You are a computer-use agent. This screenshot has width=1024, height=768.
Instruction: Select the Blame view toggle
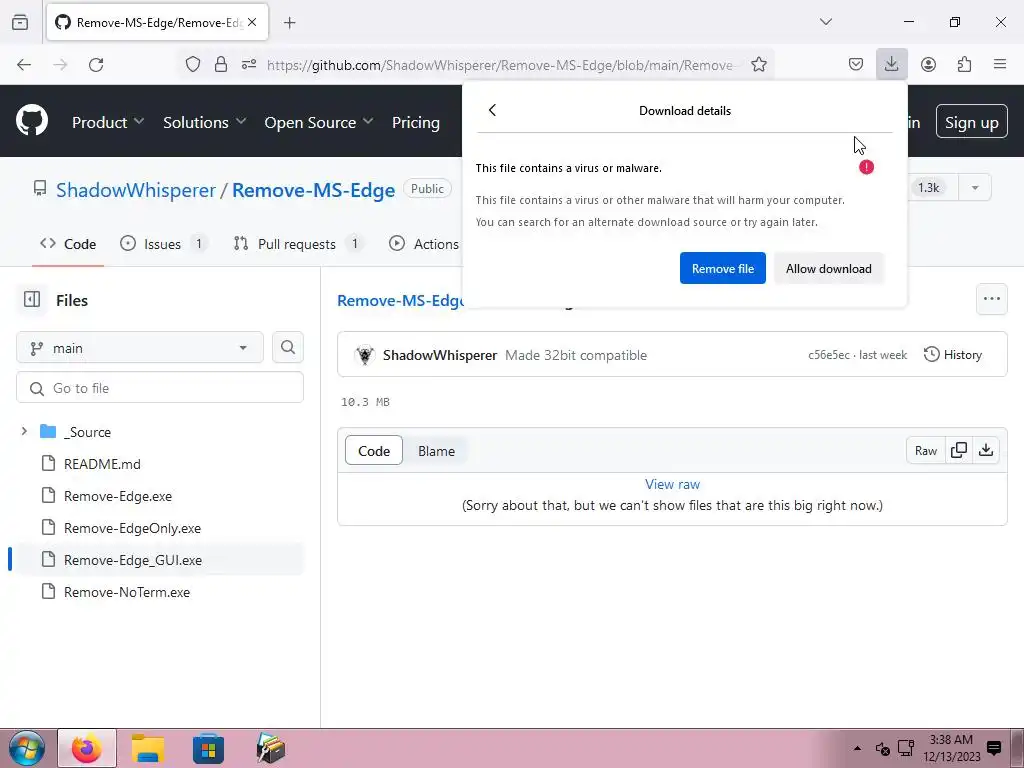tap(436, 451)
